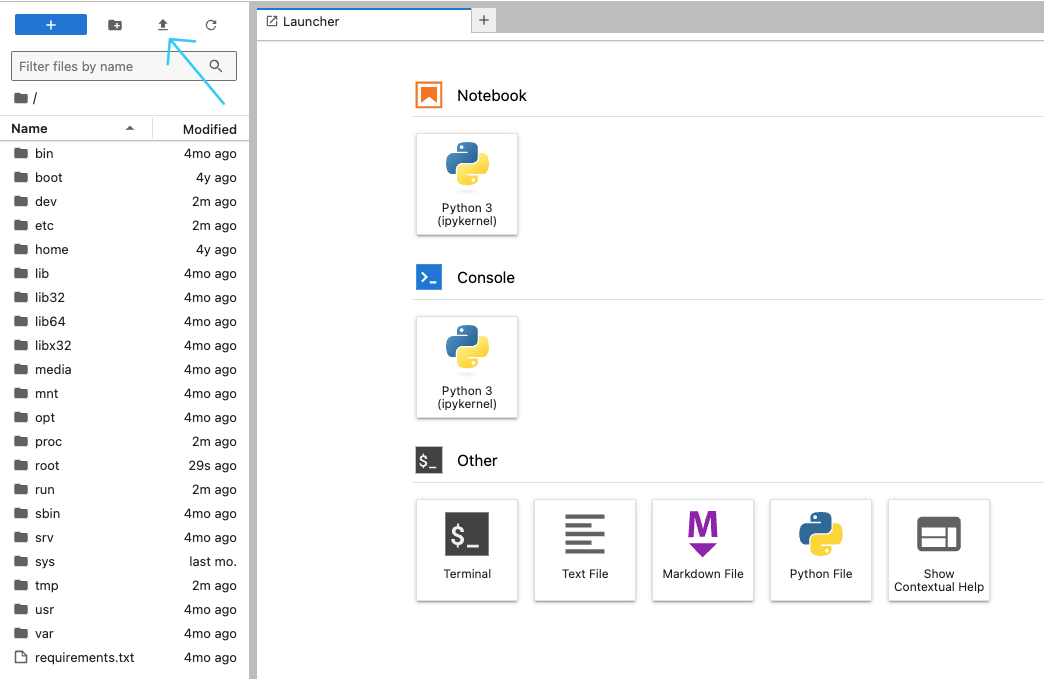
Task: Open Show Contextual Help
Action: (938, 550)
